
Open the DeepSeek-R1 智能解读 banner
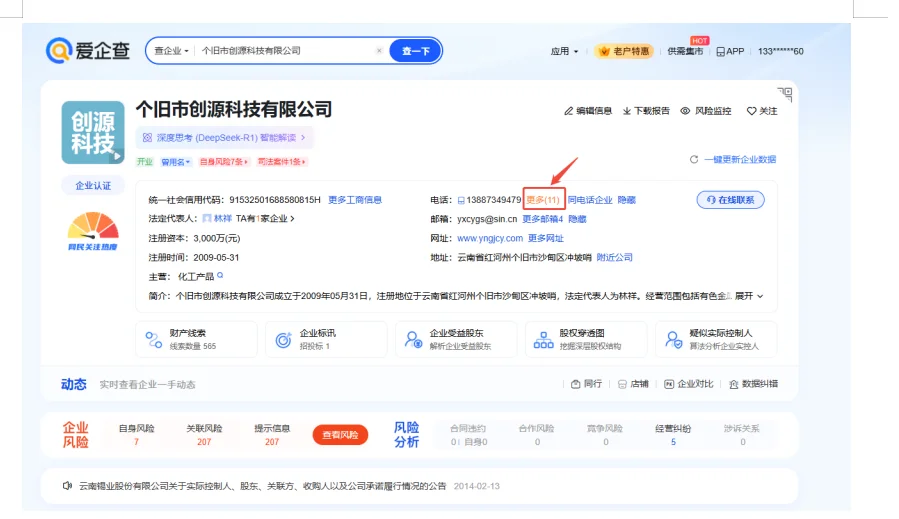pos(224,138)
